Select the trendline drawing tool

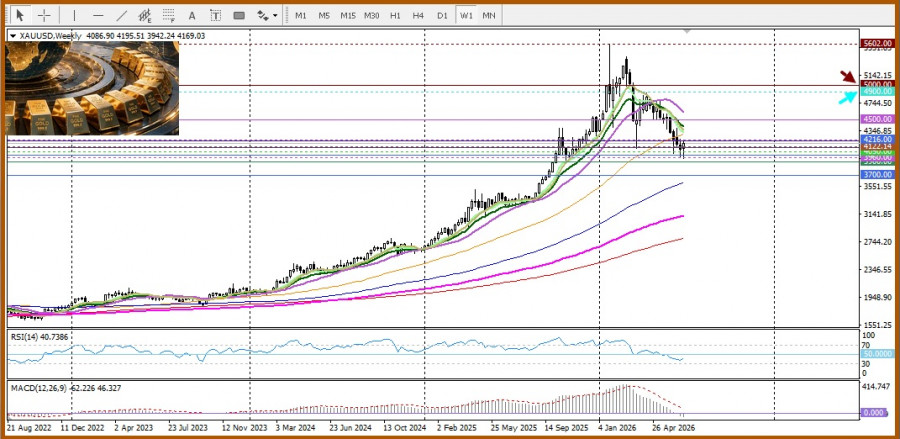[x=122, y=15]
